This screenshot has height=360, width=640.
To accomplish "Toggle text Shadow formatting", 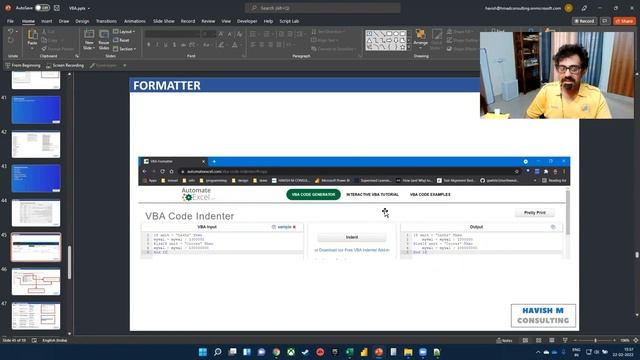I will coord(174,45).
